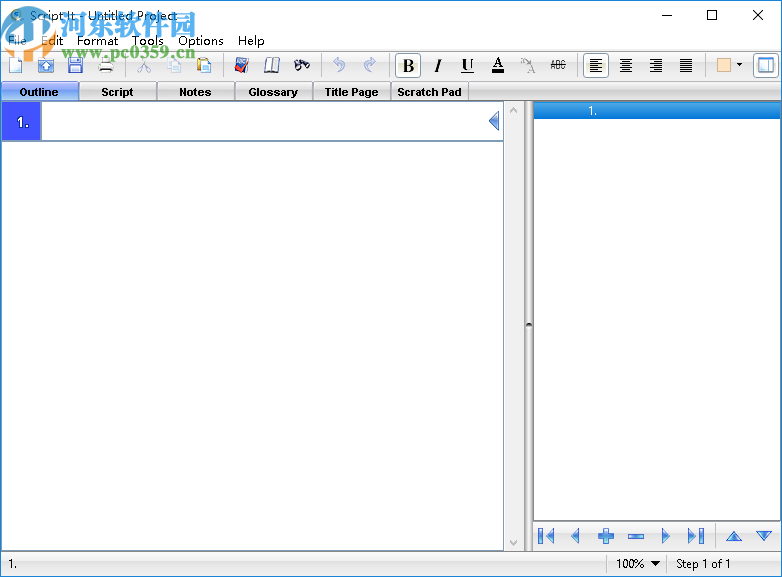Jump to the last step
The height and width of the screenshot is (577, 782).
click(696, 536)
